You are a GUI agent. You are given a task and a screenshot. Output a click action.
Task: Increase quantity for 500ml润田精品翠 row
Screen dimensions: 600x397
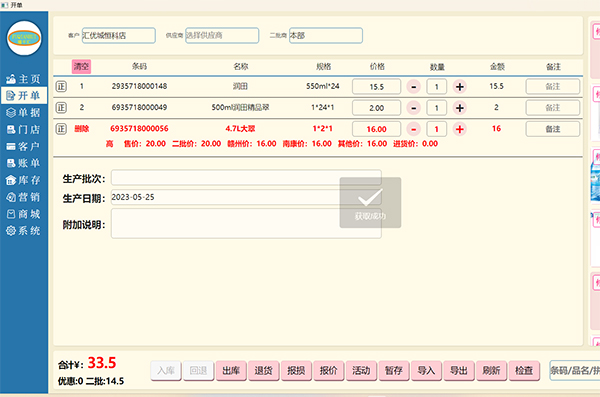click(x=460, y=108)
